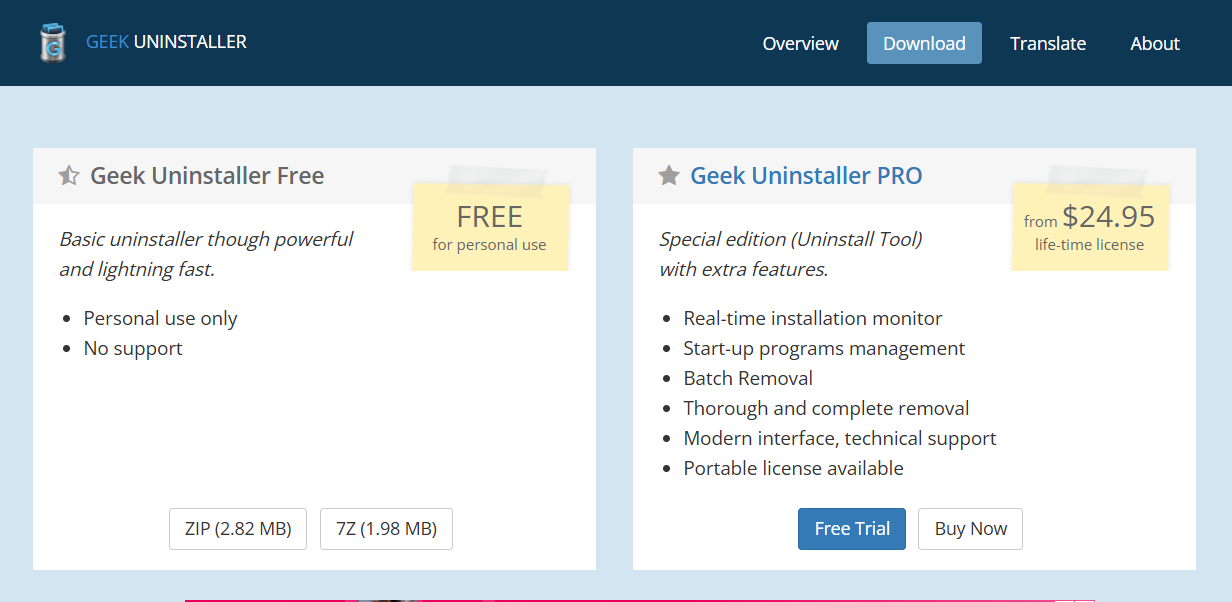This screenshot has width=1232, height=602.
Task: Open the Overview page
Action: click(800, 43)
